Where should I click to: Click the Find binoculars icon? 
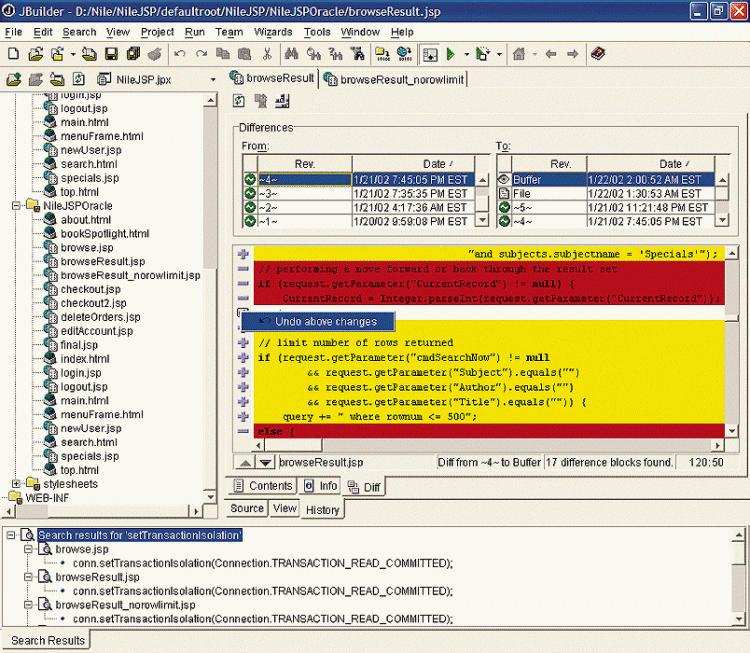coord(291,54)
